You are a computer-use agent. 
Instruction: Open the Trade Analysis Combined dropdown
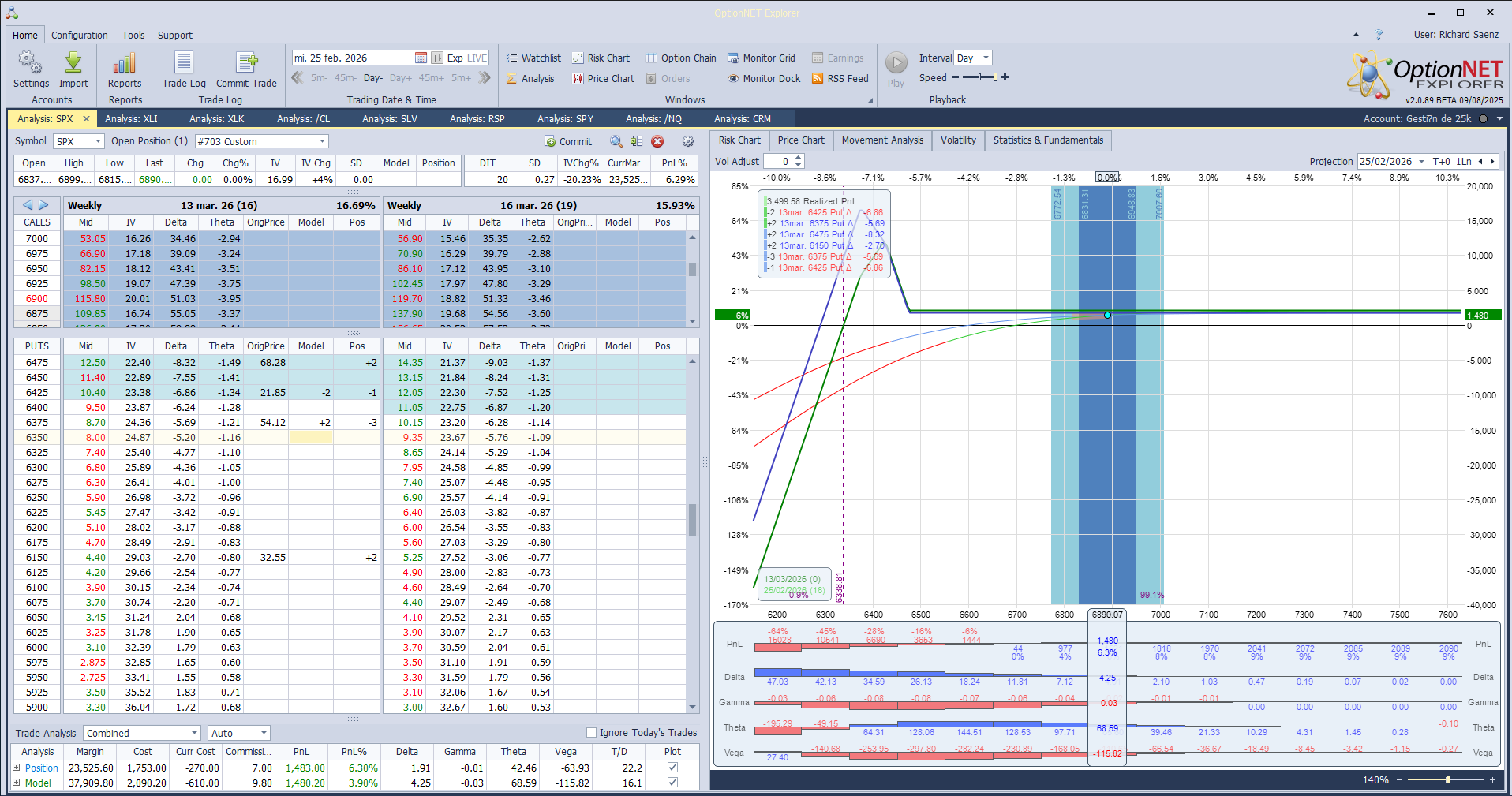[194, 733]
